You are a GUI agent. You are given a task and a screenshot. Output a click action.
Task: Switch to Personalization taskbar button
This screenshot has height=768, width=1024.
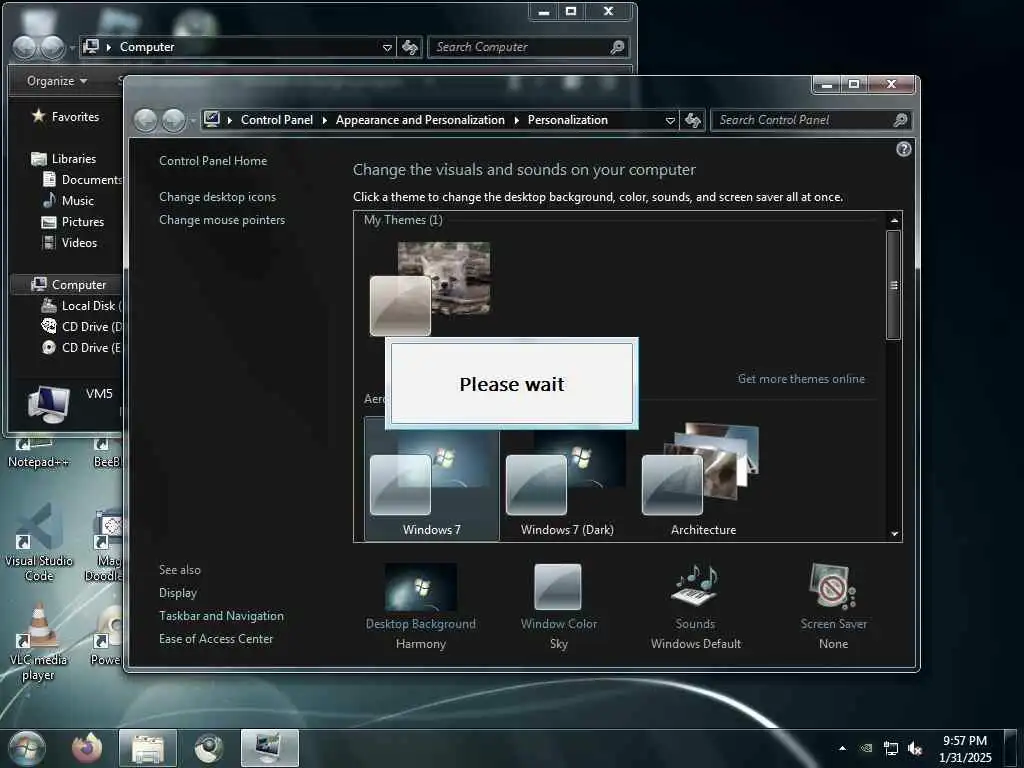[270, 748]
